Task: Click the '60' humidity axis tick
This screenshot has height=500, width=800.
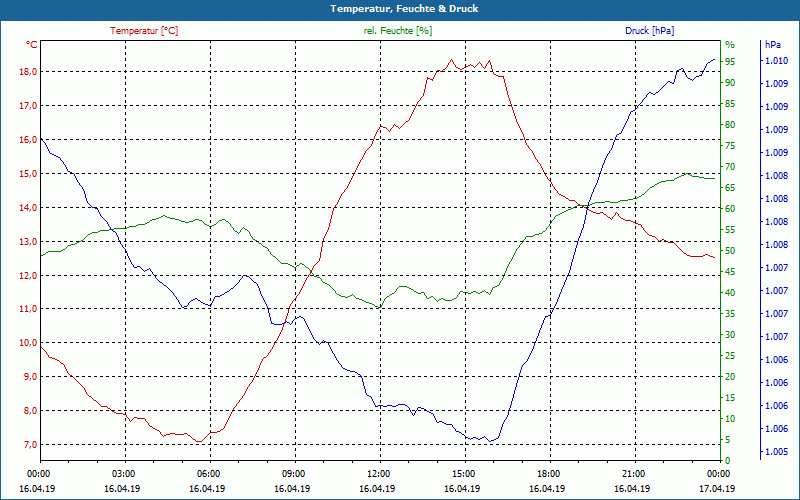Action: click(x=730, y=209)
